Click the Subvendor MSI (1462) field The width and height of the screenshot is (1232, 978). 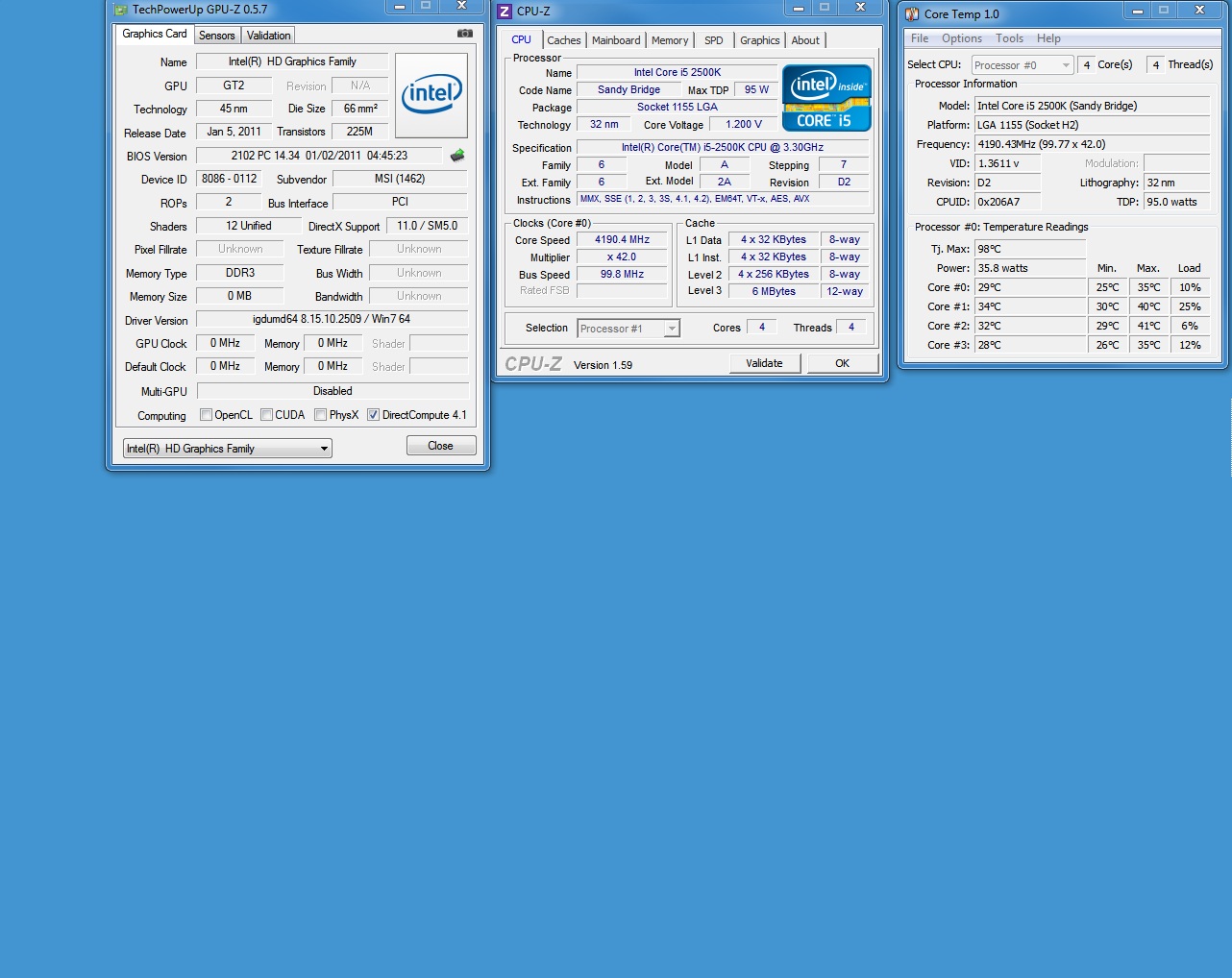click(x=400, y=179)
